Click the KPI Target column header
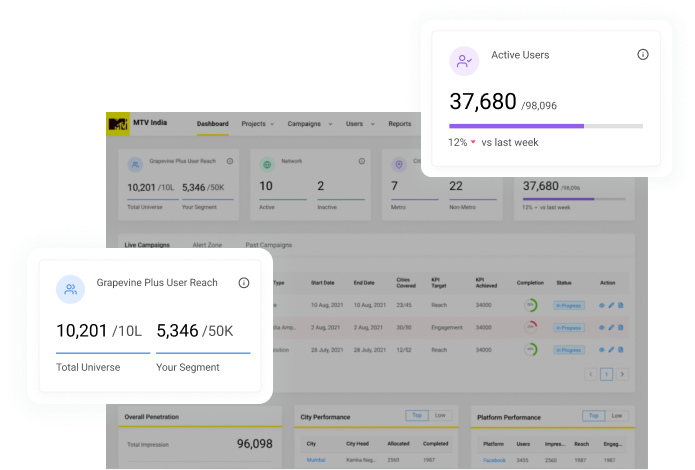Viewport: 695px width, 470px height. coord(439,283)
